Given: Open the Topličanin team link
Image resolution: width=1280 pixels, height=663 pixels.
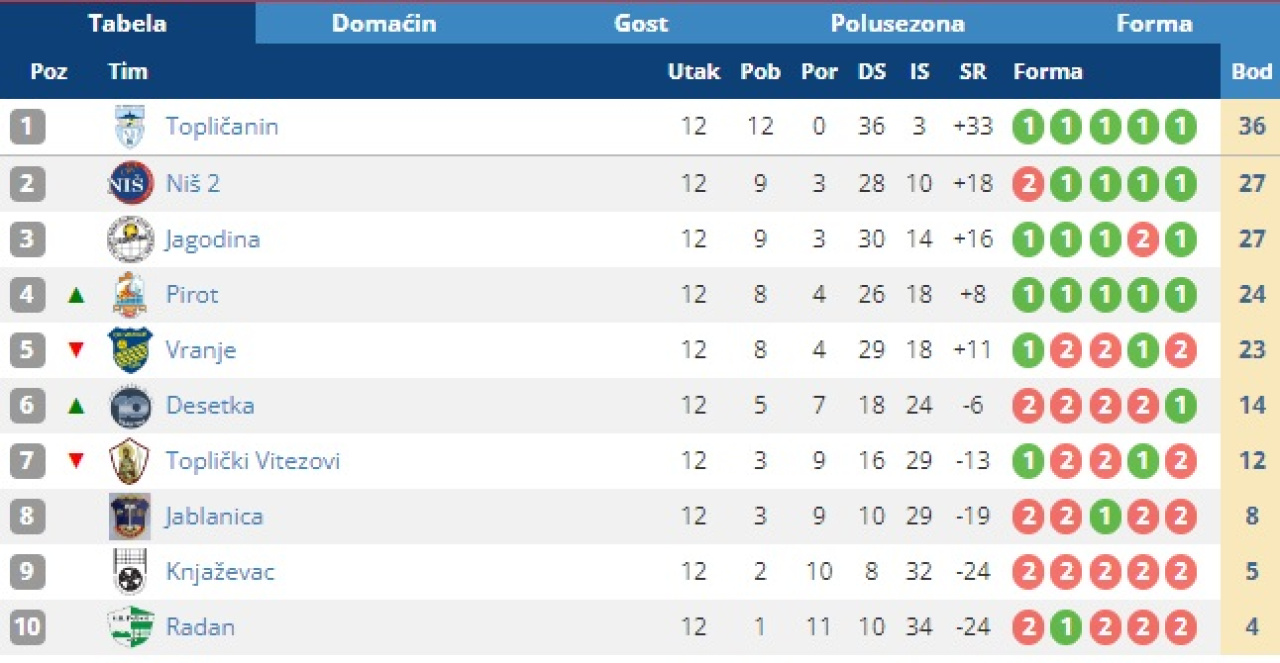Looking at the screenshot, I should pos(222,127).
